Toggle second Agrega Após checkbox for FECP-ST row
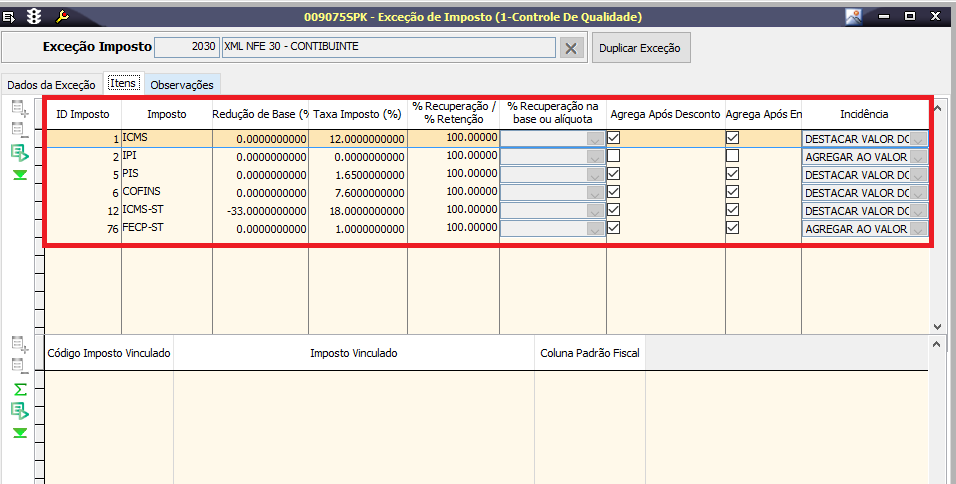Image resolution: width=956 pixels, height=484 pixels. tap(733, 228)
